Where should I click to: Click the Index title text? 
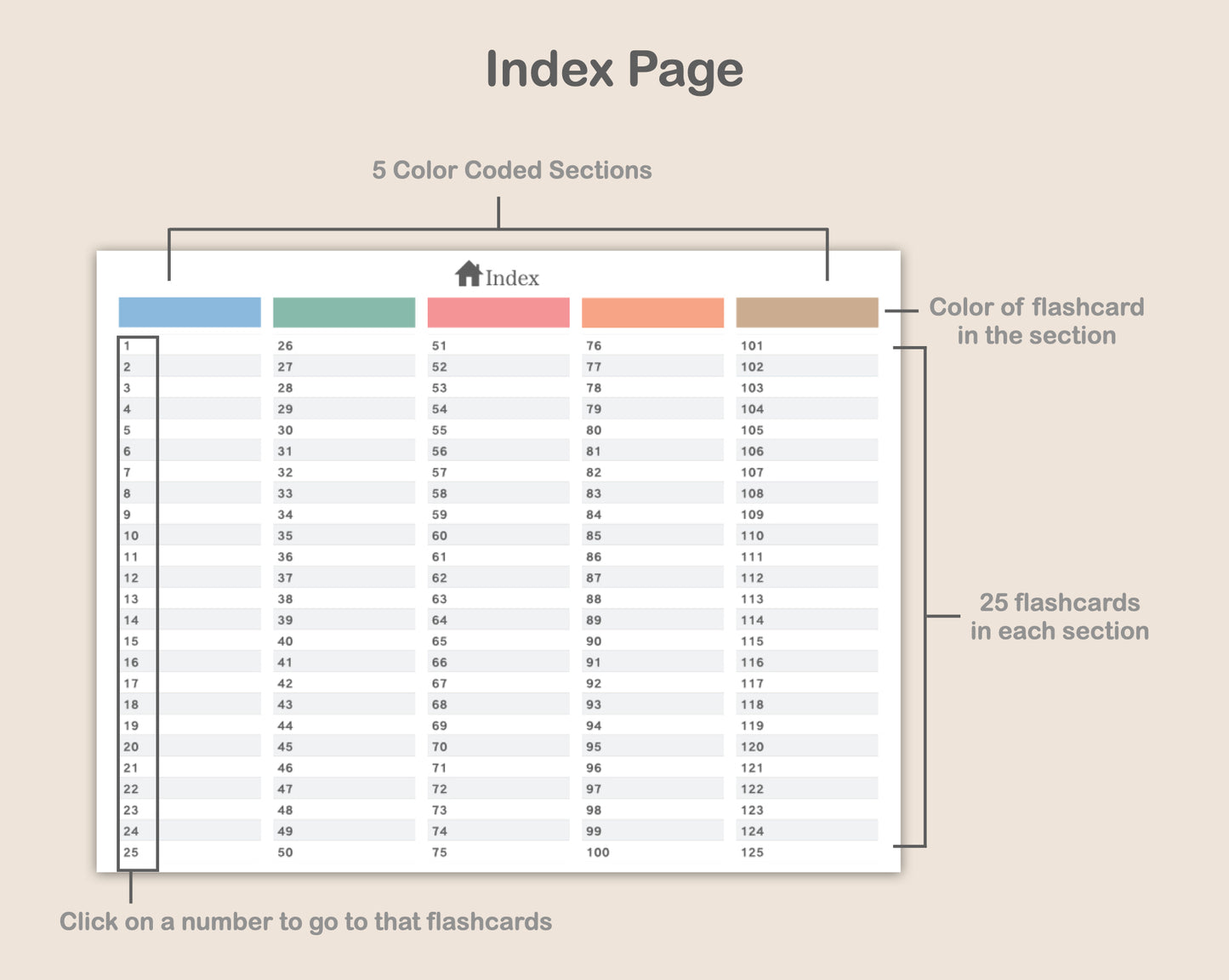pyautogui.click(x=512, y=278)
